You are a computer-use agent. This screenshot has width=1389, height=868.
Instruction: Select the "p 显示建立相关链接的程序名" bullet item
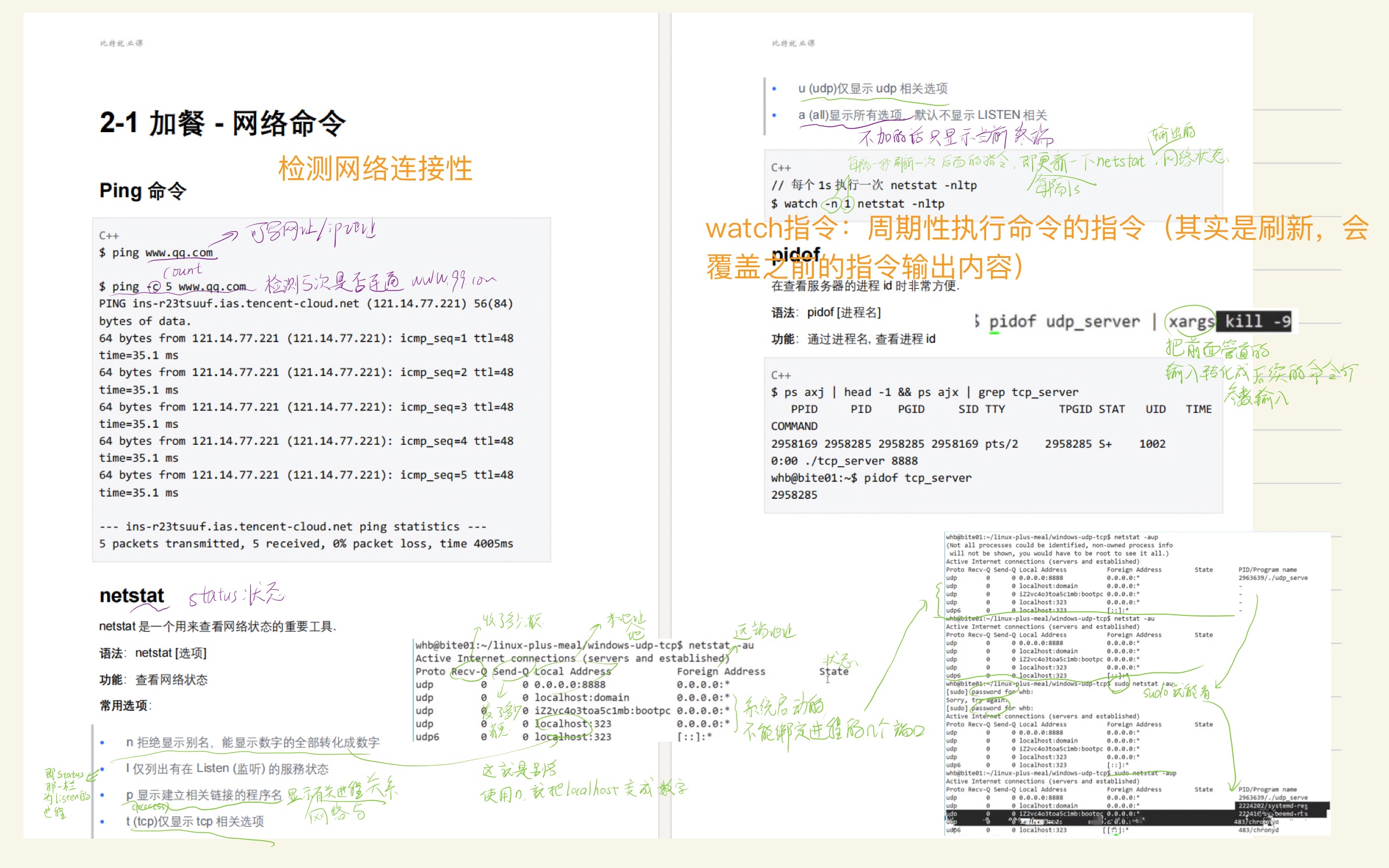pyautogui.click(x=203, y=795)
